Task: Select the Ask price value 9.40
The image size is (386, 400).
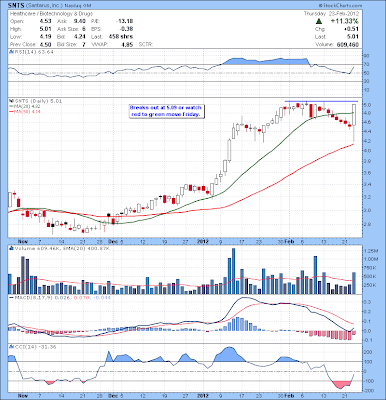Action: pyautogui.click(x=80, y=21)
